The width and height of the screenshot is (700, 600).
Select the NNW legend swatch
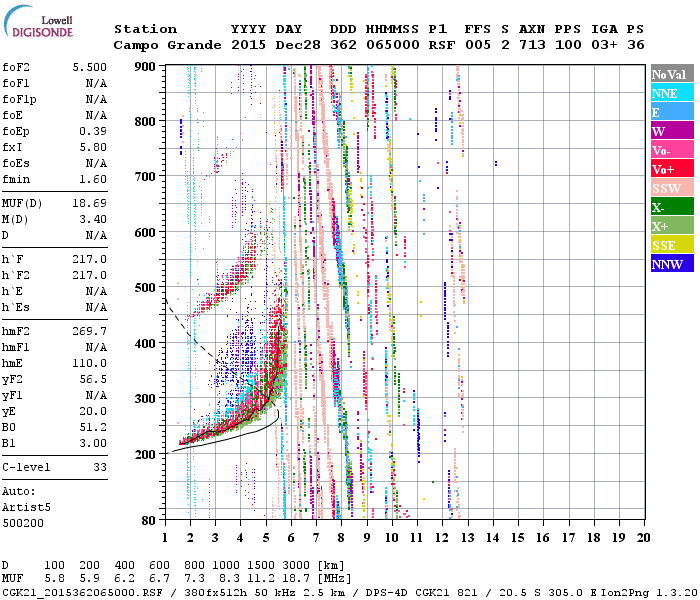[672, 263]
